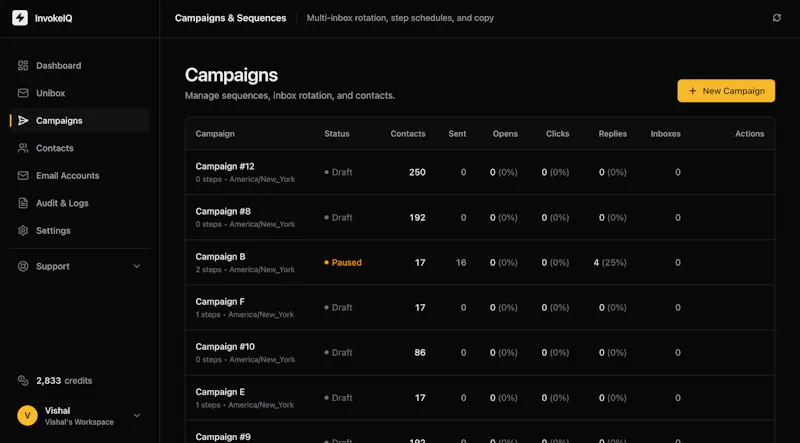Viewport: 800px width, 443px height.
Task: Select Campaigns in the sidebar
Action: (x=79, y=120)
